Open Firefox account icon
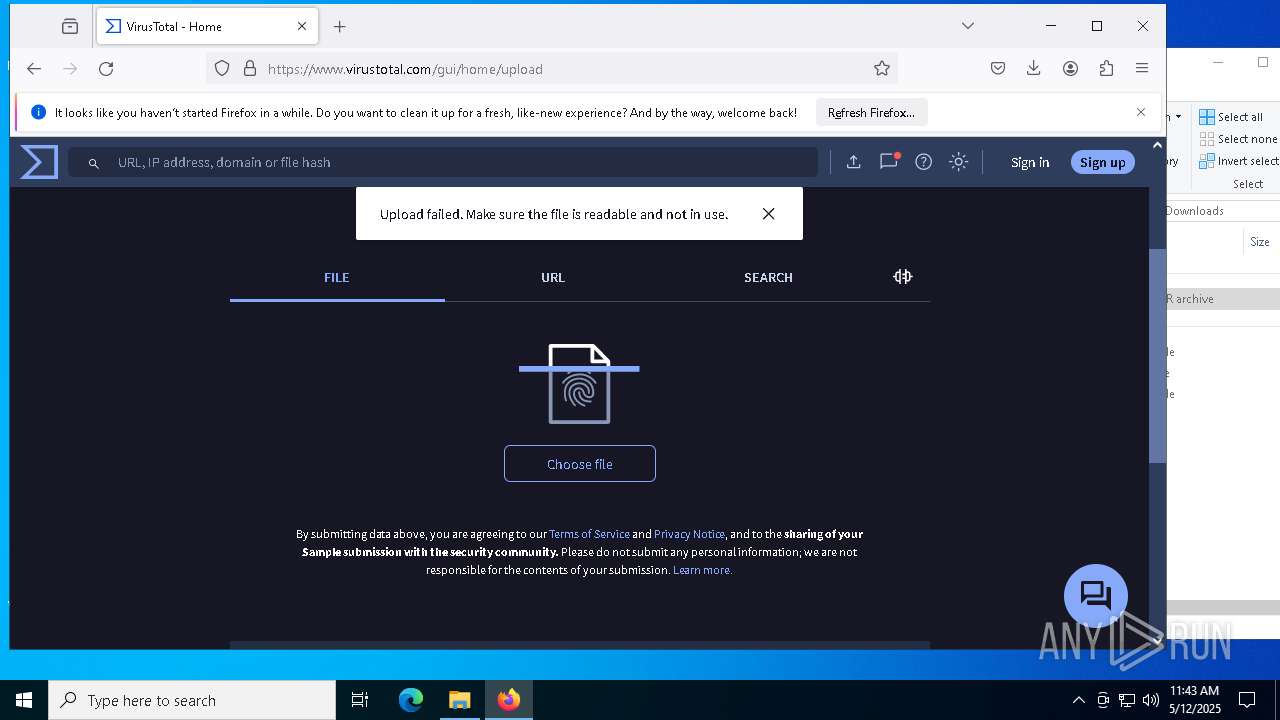Viewport: 1280px width, 720px height. (x=1070, y=69)
